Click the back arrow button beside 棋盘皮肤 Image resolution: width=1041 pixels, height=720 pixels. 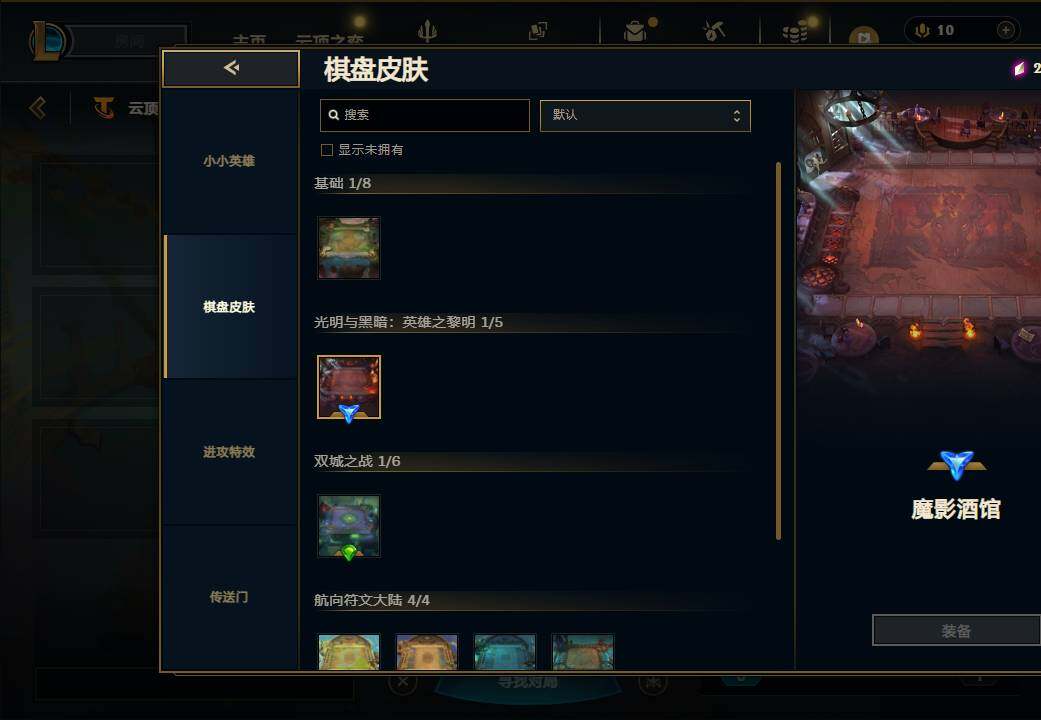point(231,68)
